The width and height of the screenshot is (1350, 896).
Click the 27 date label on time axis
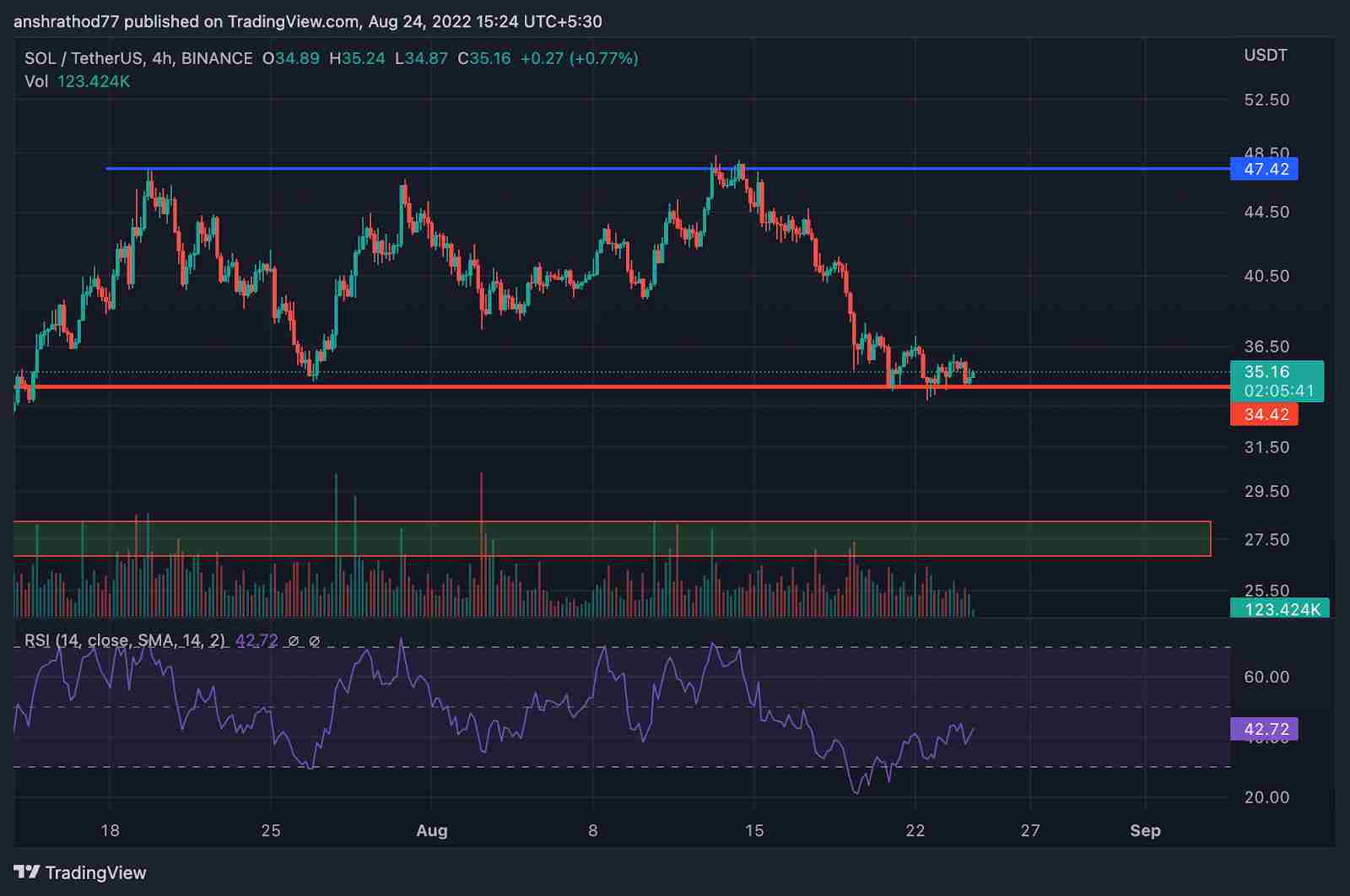tap(1030, 830)
